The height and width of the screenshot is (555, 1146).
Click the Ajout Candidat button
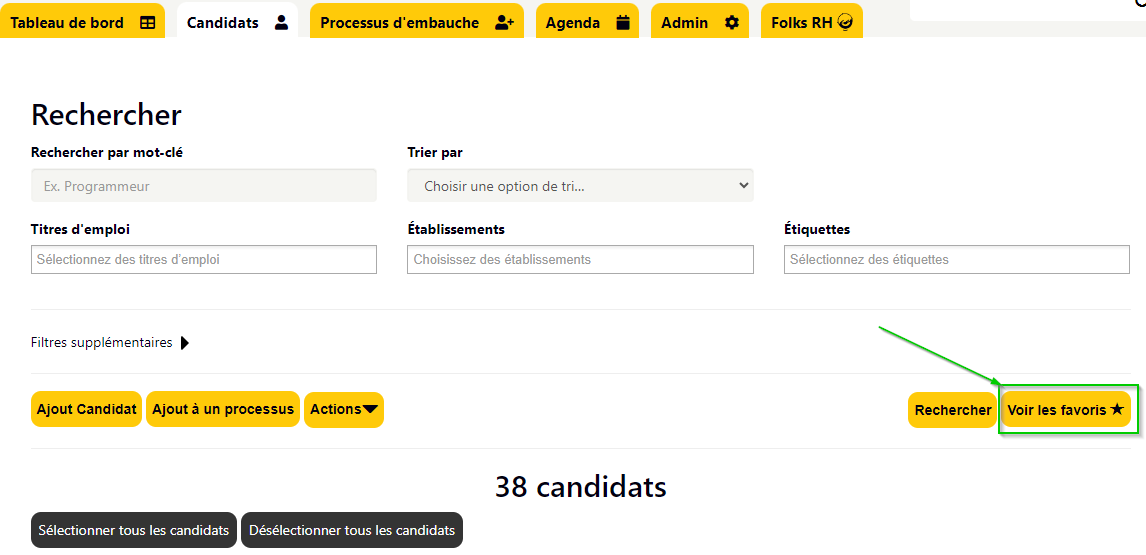[x=86, y=409]
